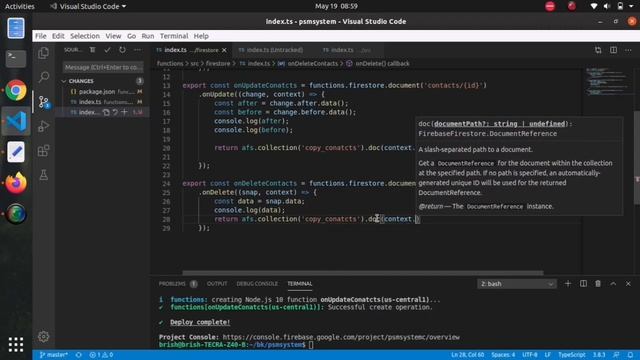Open Firebase Project Console URL in terminal
This screenshot has height=360, width=640.
pyautogui.click(x=341, y=337)
